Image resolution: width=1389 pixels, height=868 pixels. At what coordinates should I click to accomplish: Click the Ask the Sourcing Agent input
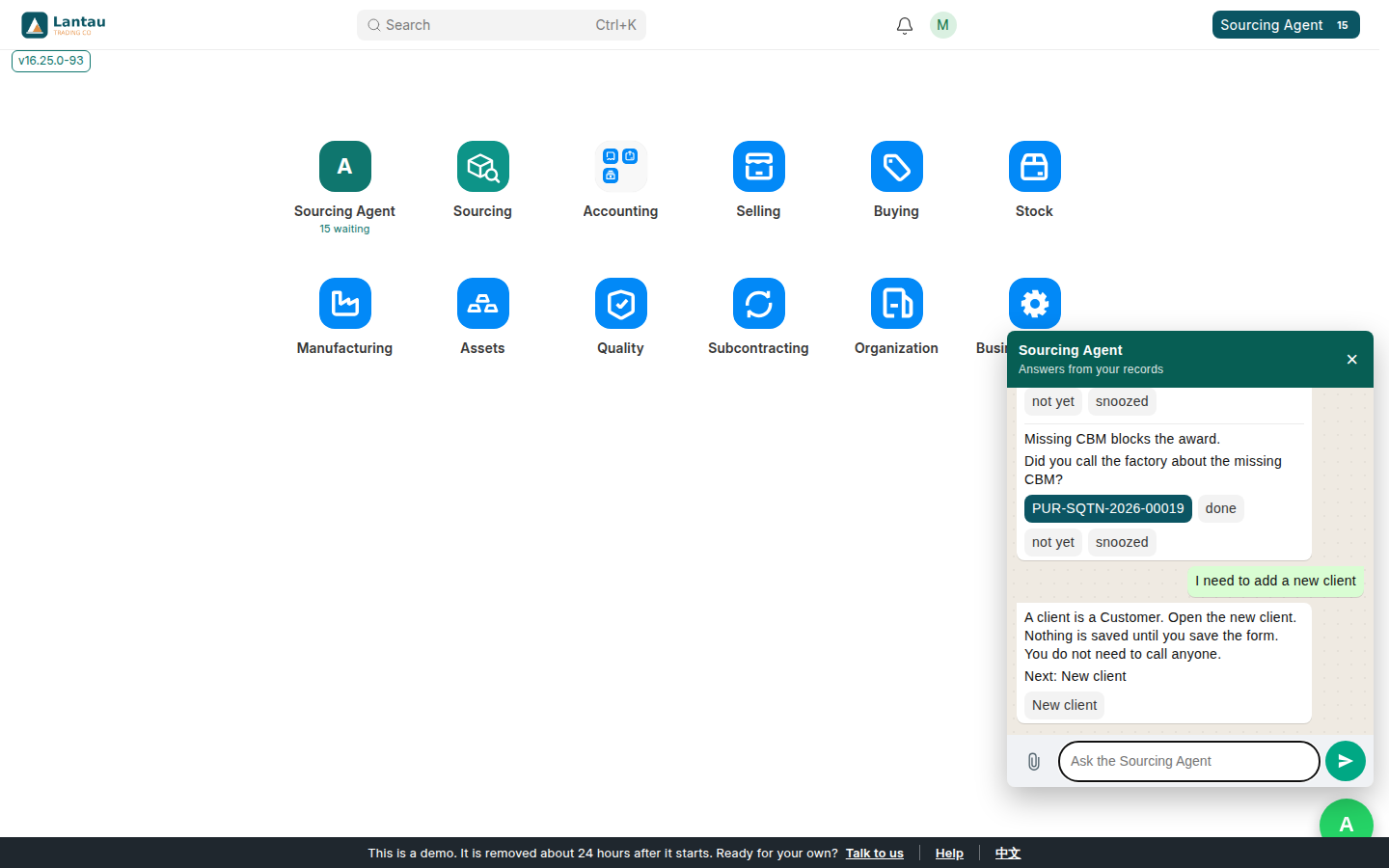point(1188,761)
